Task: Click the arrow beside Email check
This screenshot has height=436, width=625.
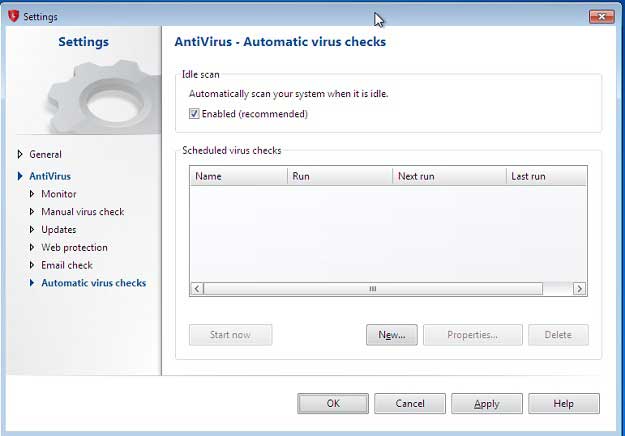Action: point(32,265)
